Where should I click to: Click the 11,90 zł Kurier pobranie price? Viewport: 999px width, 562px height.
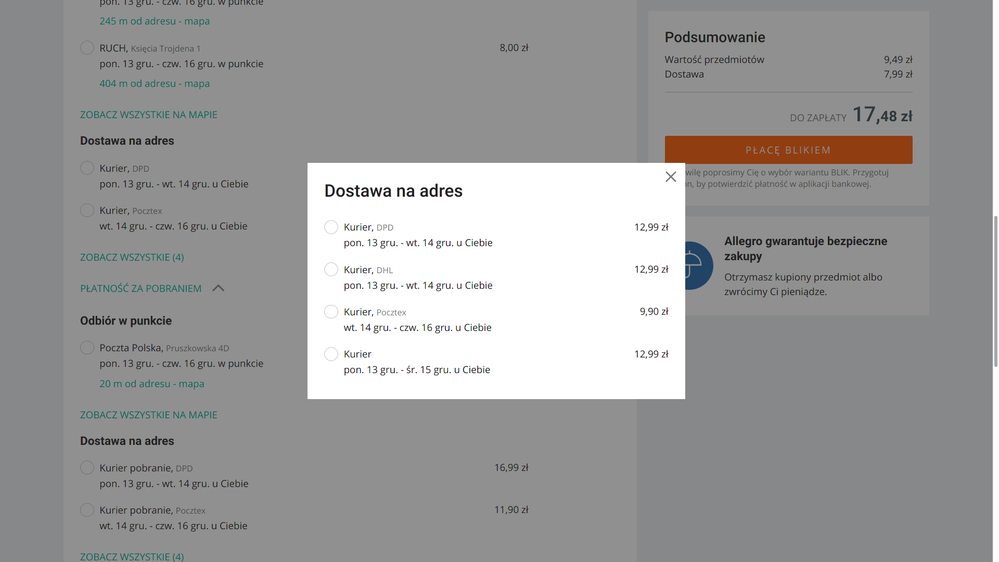[x=511, y=510]
